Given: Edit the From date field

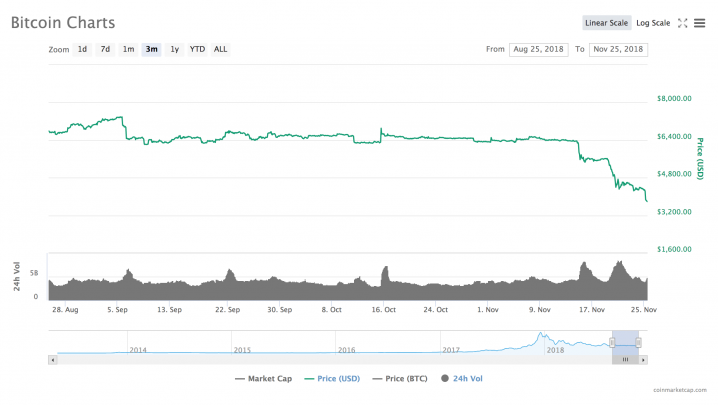Looking at the screenshot, I should pos(538,49).
